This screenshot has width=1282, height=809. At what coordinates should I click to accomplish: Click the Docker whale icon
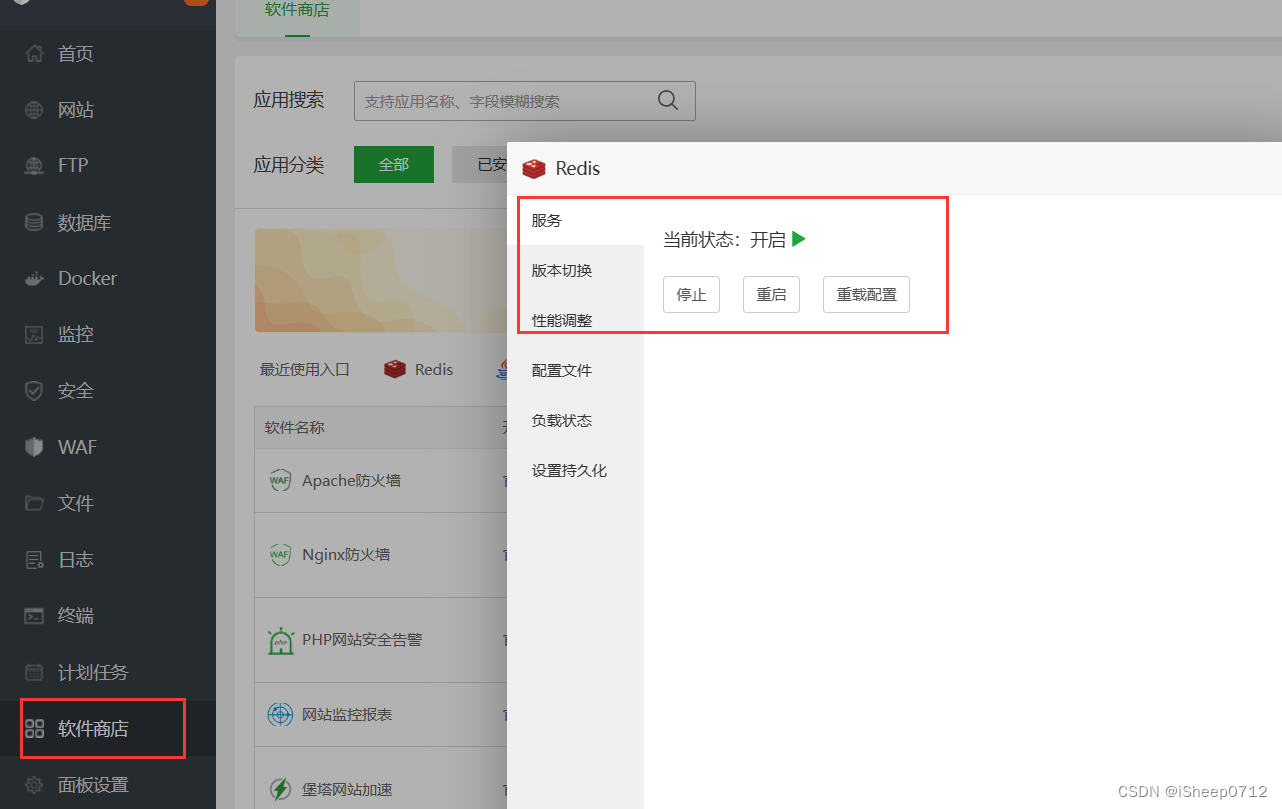(35, 279)
